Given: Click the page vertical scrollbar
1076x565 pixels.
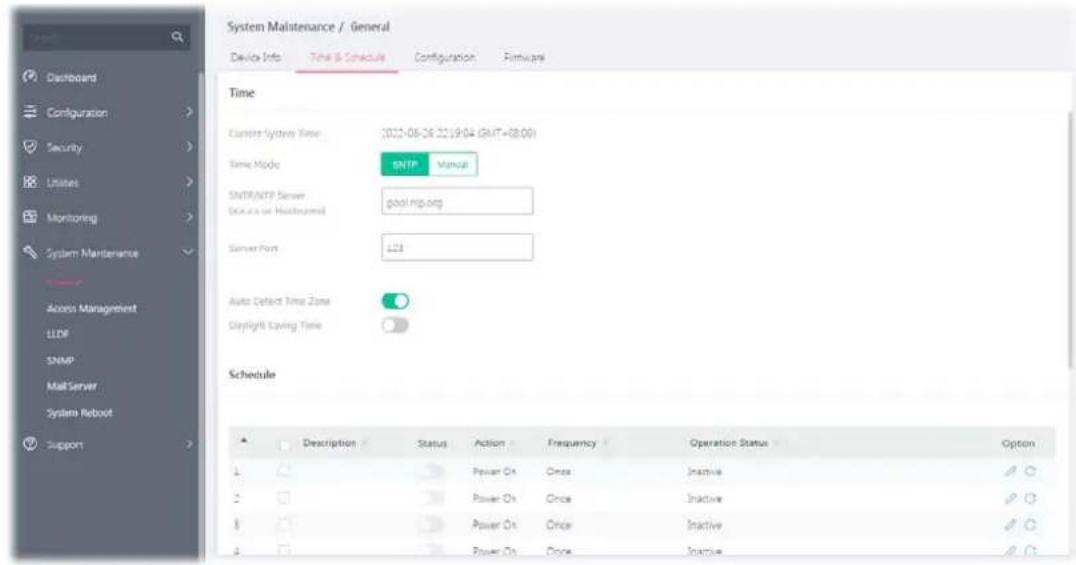Looking at the screenshot, I should tap(1072, 240).
